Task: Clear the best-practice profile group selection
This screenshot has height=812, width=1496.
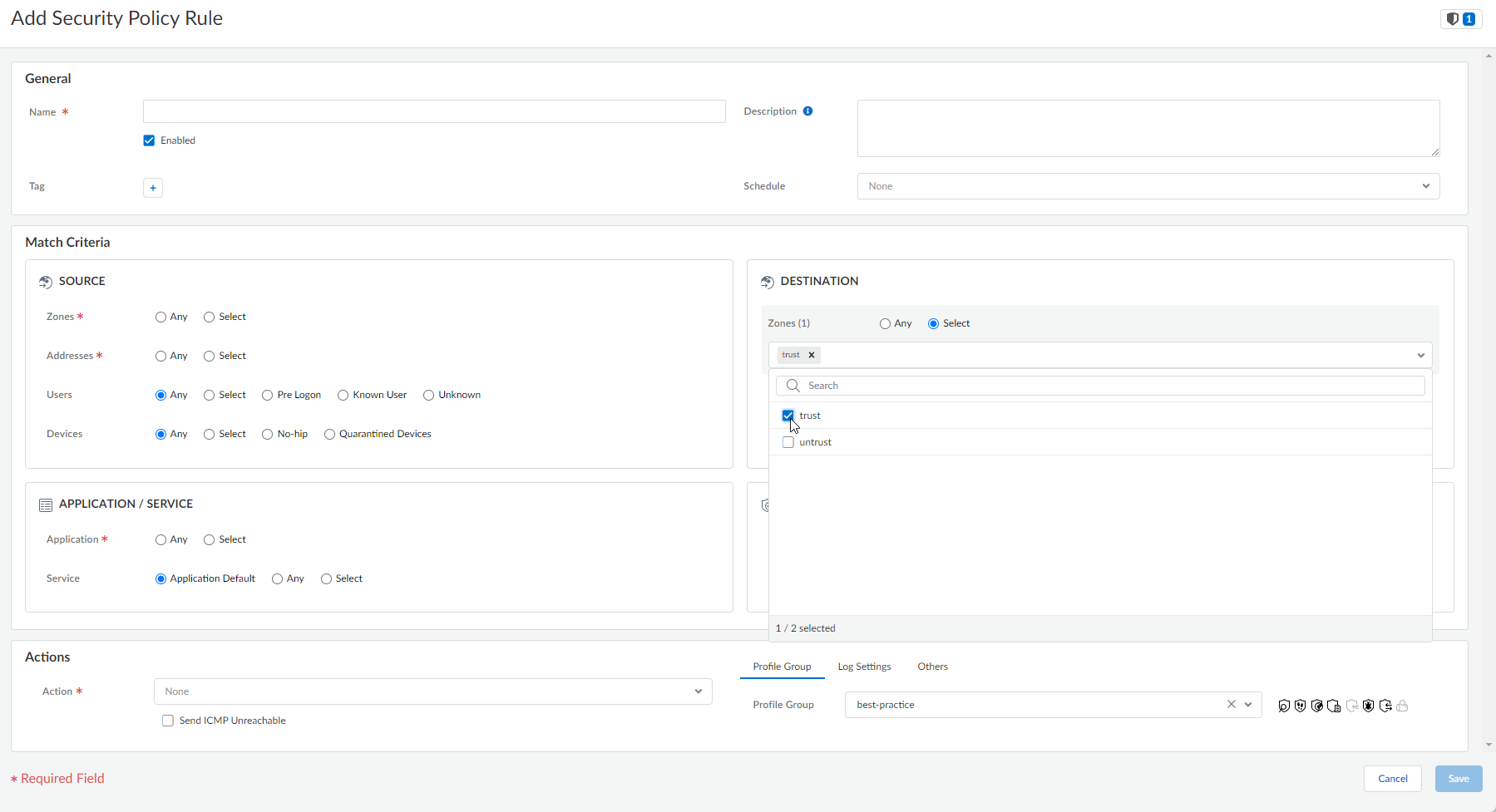Action: [x=1231, y=705]
